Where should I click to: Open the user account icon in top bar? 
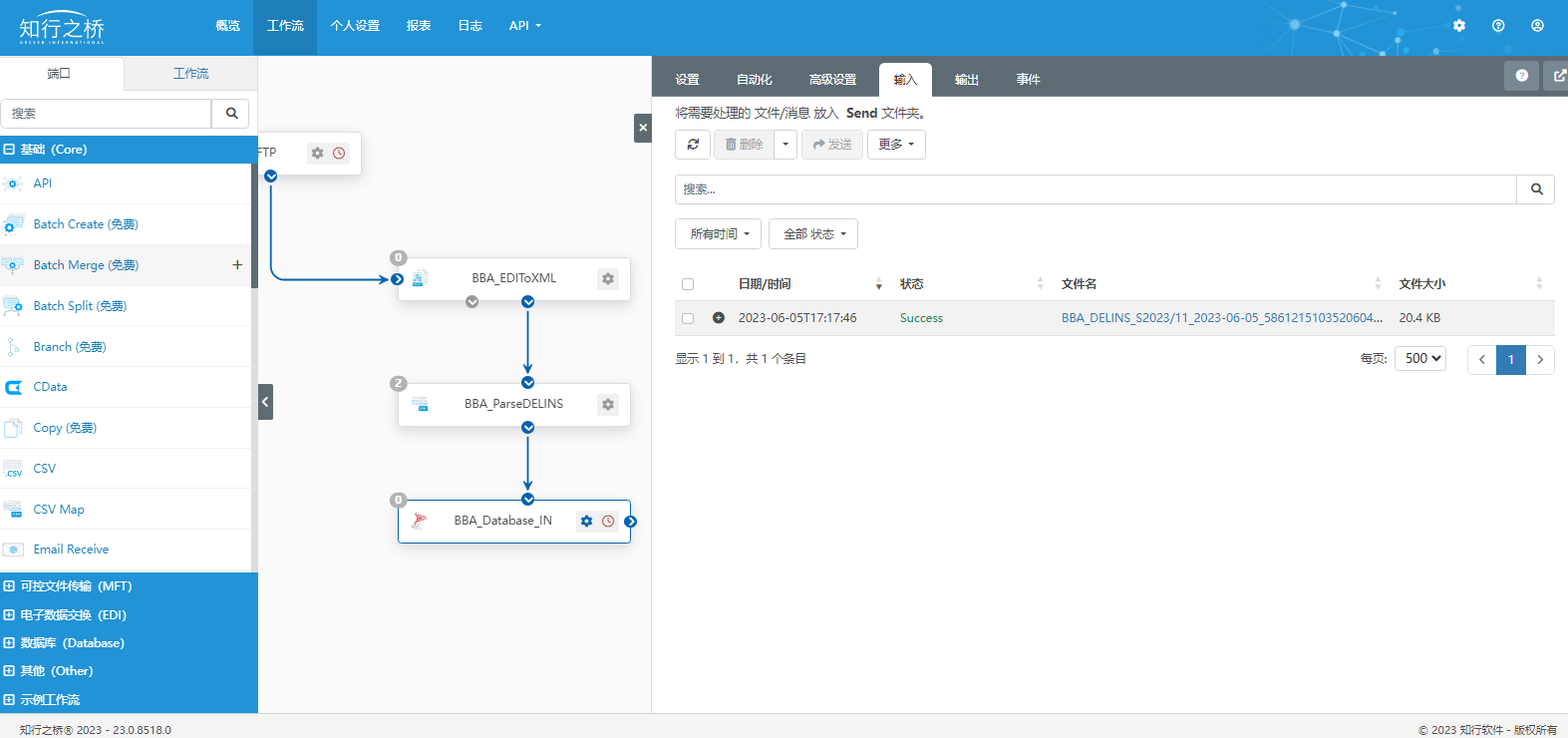pyautogui.click(x=1537, y=26)
